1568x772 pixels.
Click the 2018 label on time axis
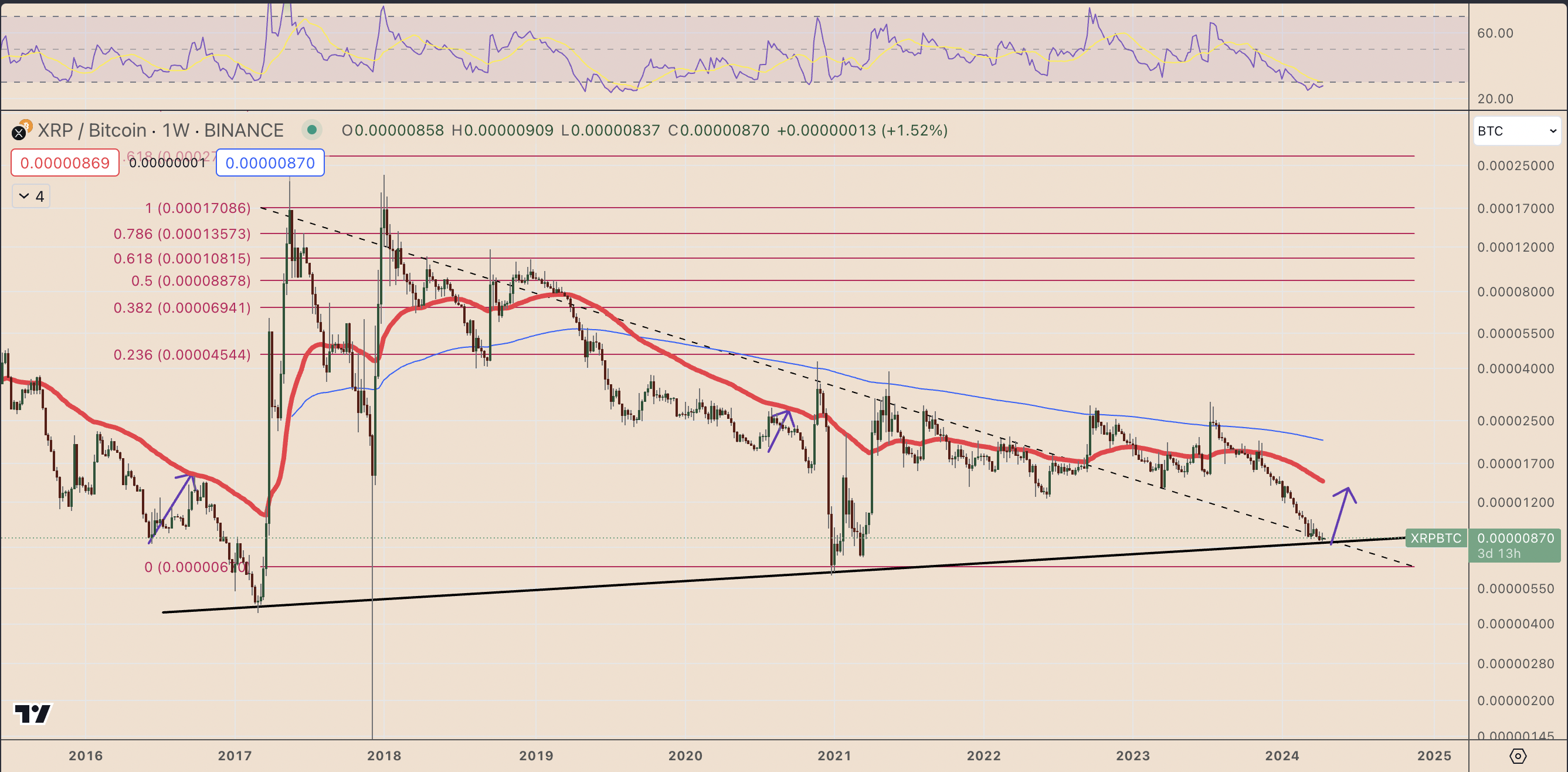coord(384,756)
